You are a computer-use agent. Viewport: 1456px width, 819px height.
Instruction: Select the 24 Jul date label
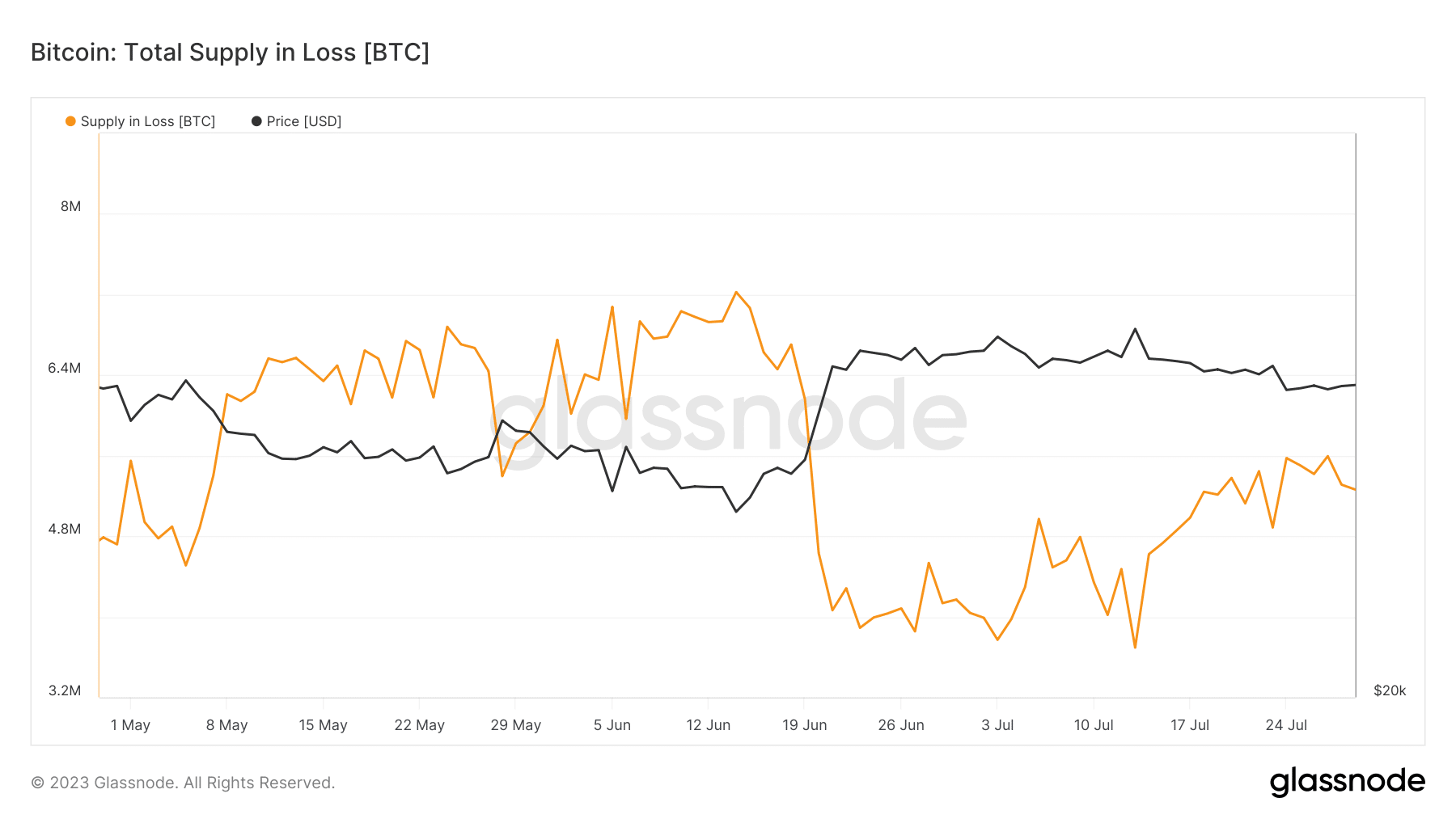point(1286,725)
